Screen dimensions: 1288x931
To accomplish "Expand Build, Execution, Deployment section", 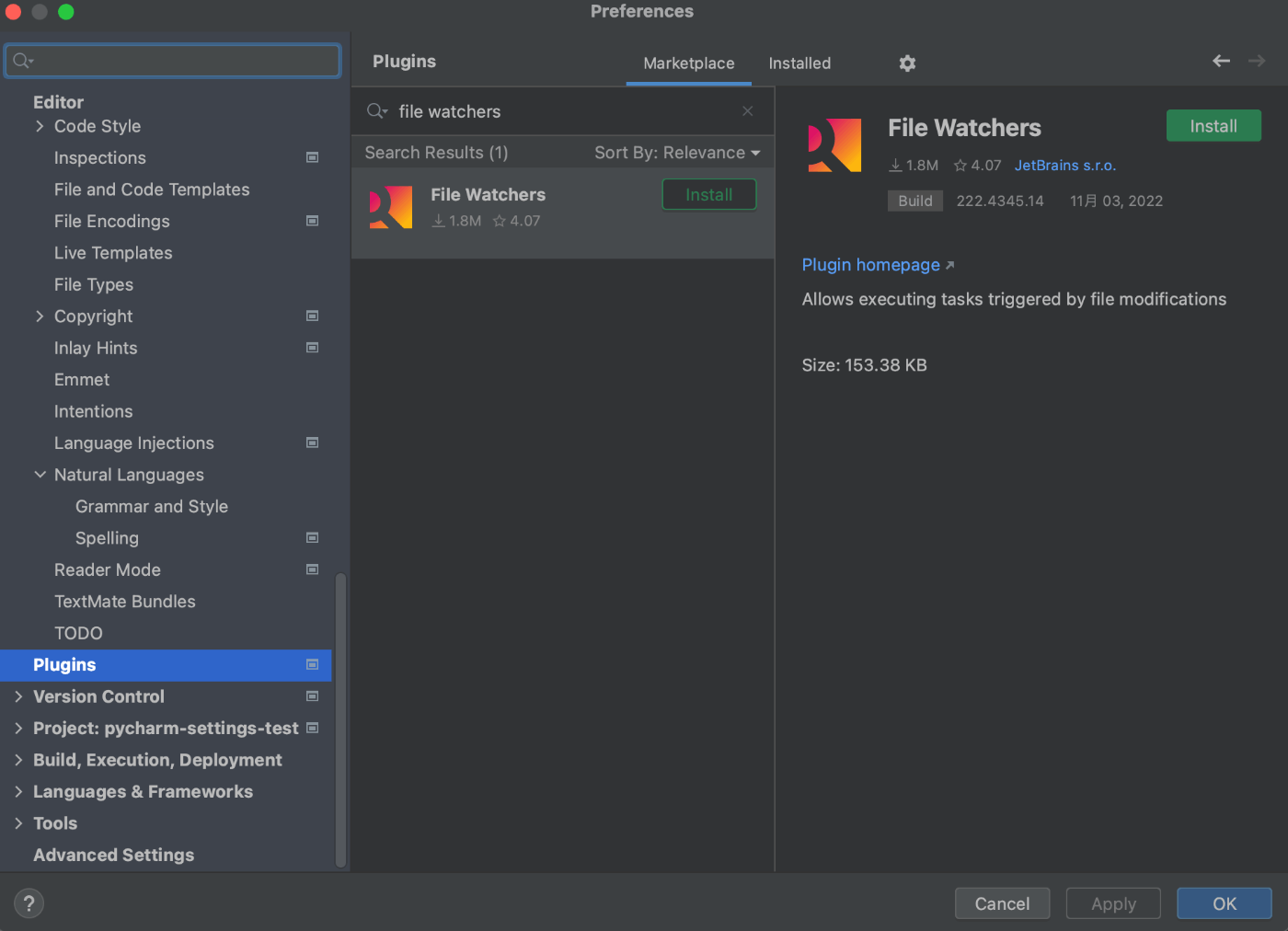I will tap(18, 760).
